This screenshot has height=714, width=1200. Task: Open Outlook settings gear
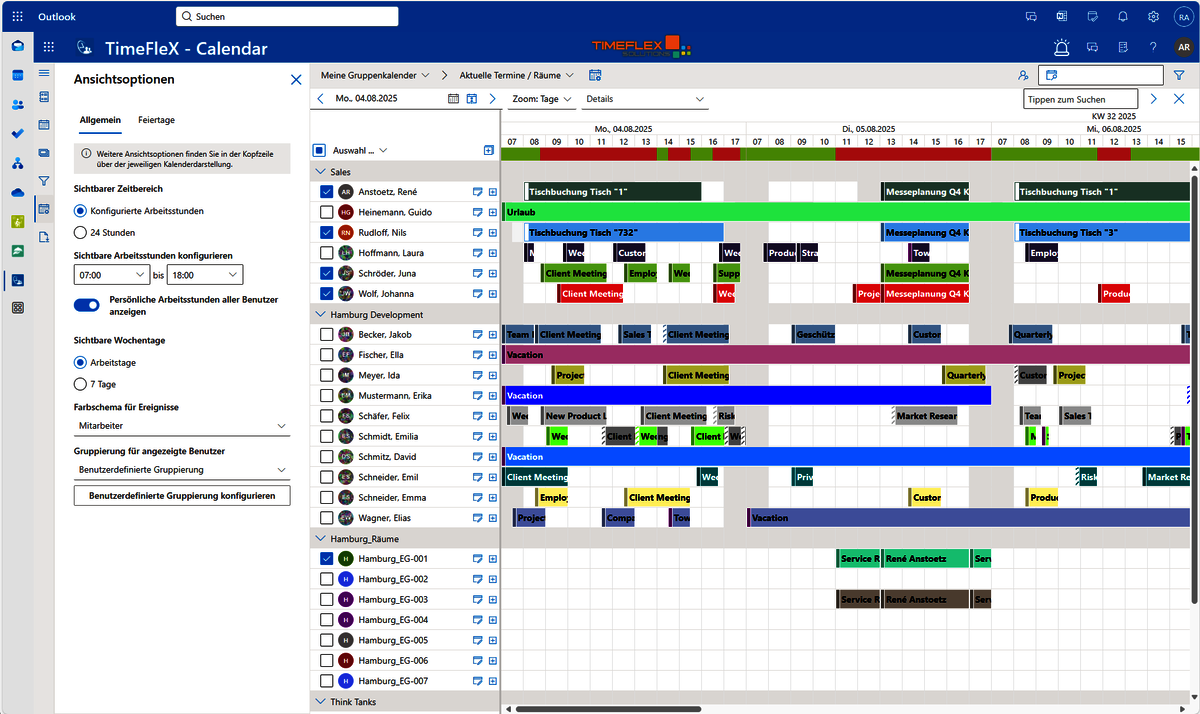click(x=1153, y=16)
